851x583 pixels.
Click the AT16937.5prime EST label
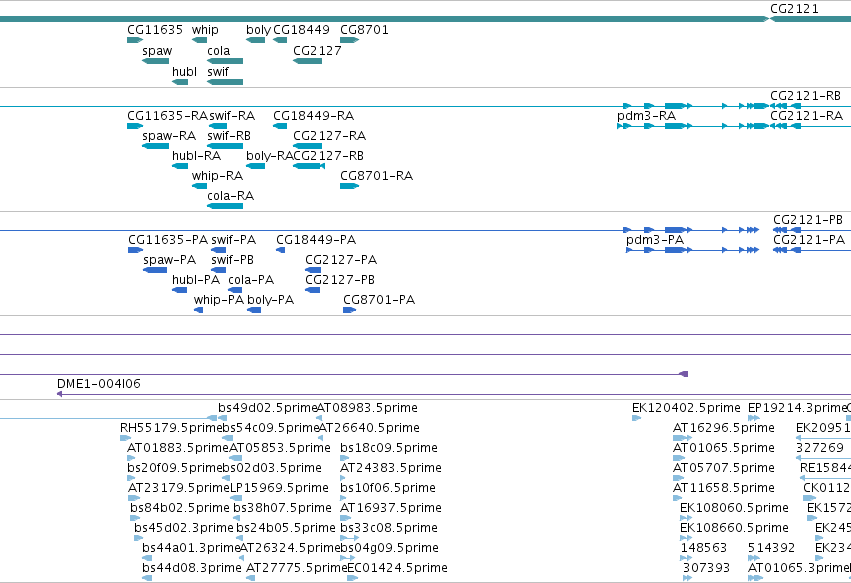pos(391,508)
